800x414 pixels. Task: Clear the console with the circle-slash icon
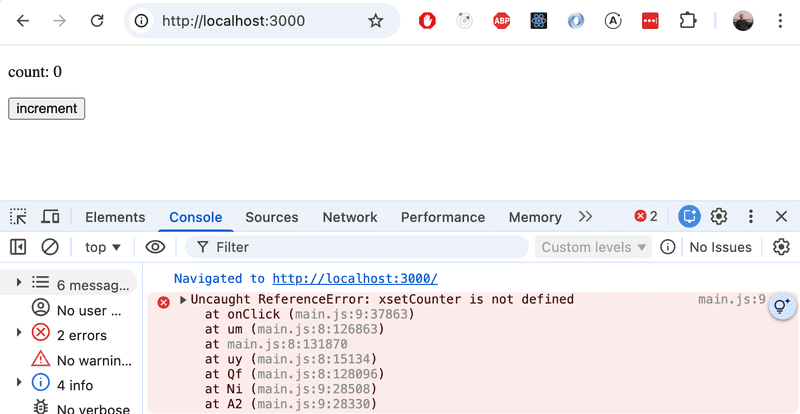[50, 247]
